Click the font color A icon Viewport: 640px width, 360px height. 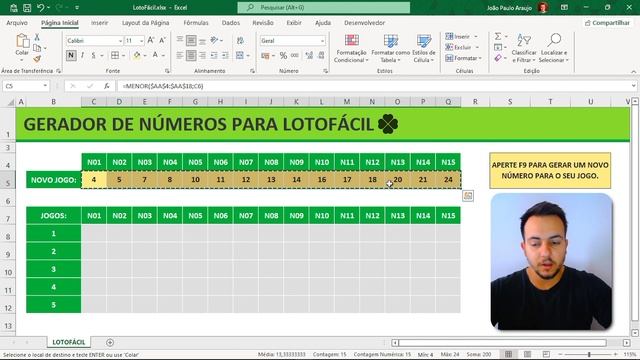[155, 55]
